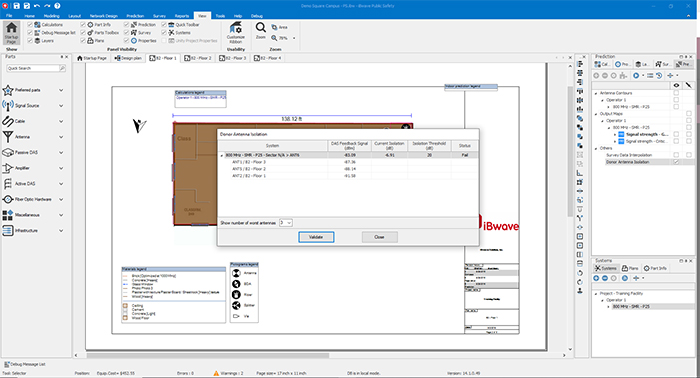Collapse the Output Maps tree node
The width and height of the screenshot is (700, 378).
pos(596,114)
